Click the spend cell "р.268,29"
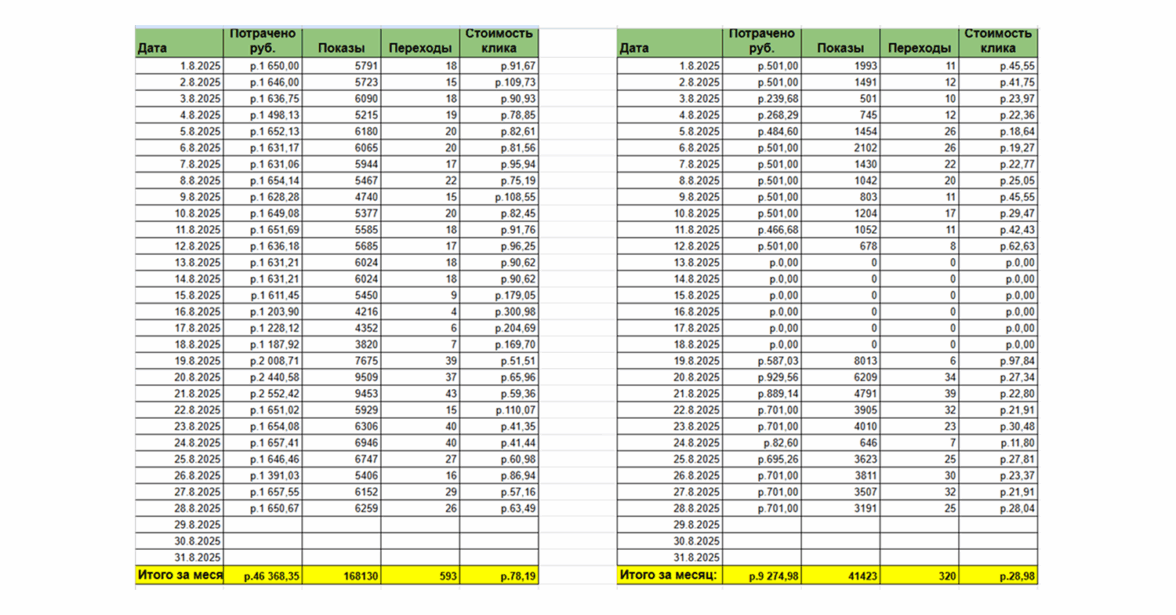 point(761,116)
